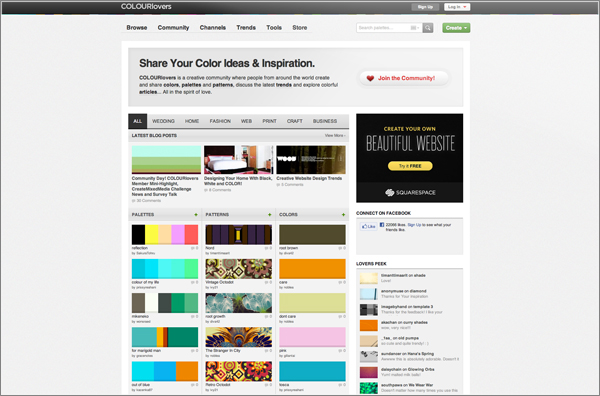Open the green striped blog post thumbnail
The width and height of the screenshot is (600, 396).
(166, 160)
